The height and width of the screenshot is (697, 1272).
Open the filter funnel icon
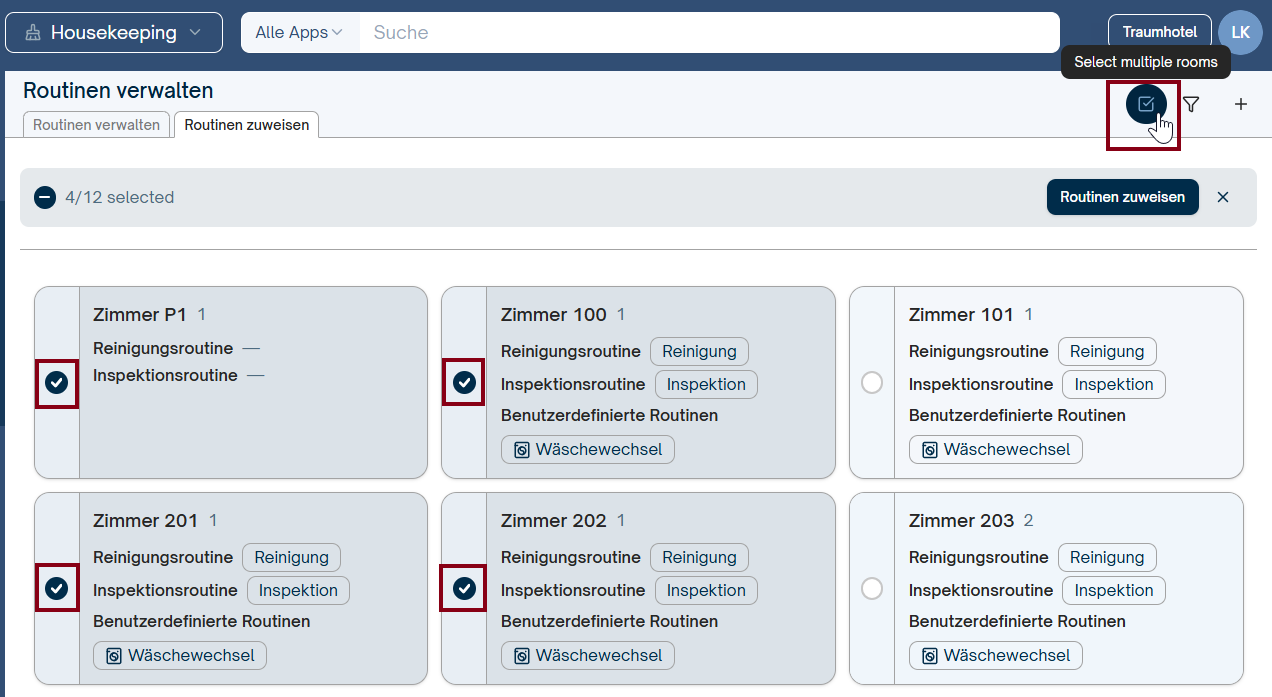point(1191,104)
